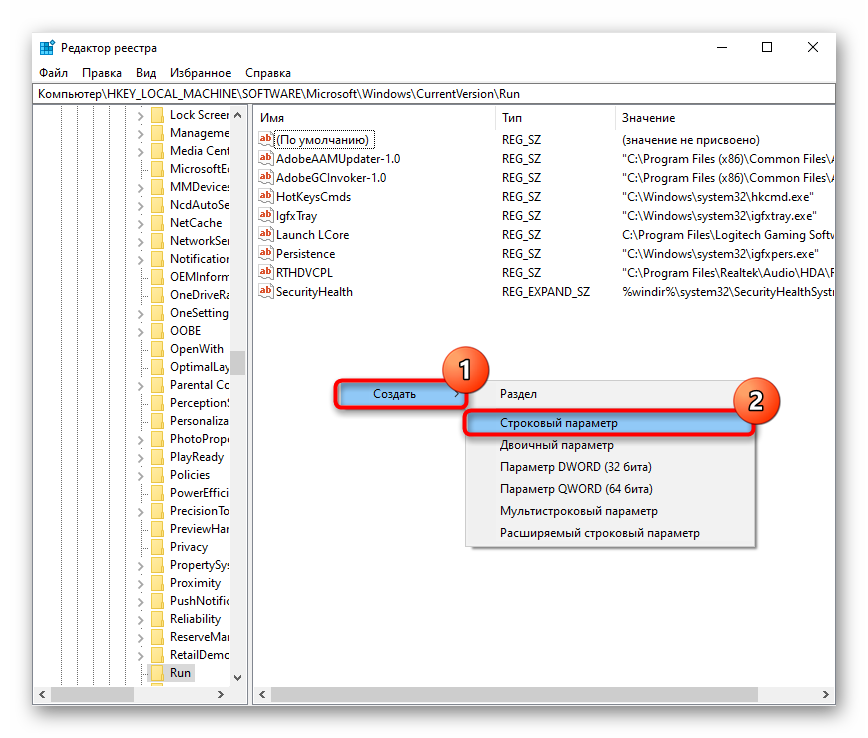Click the HotKeysCmds value icon
868x738 pixels.
pos(266,197)
